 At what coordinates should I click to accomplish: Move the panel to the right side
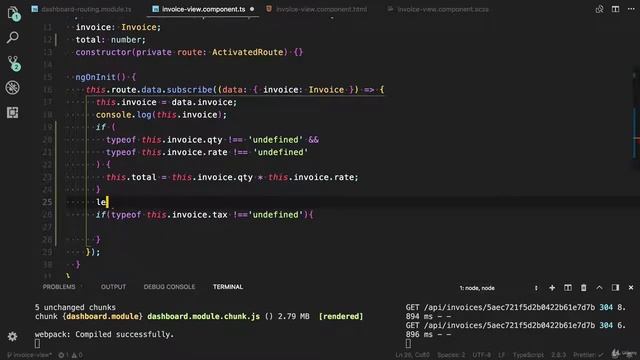click(615, 288)
